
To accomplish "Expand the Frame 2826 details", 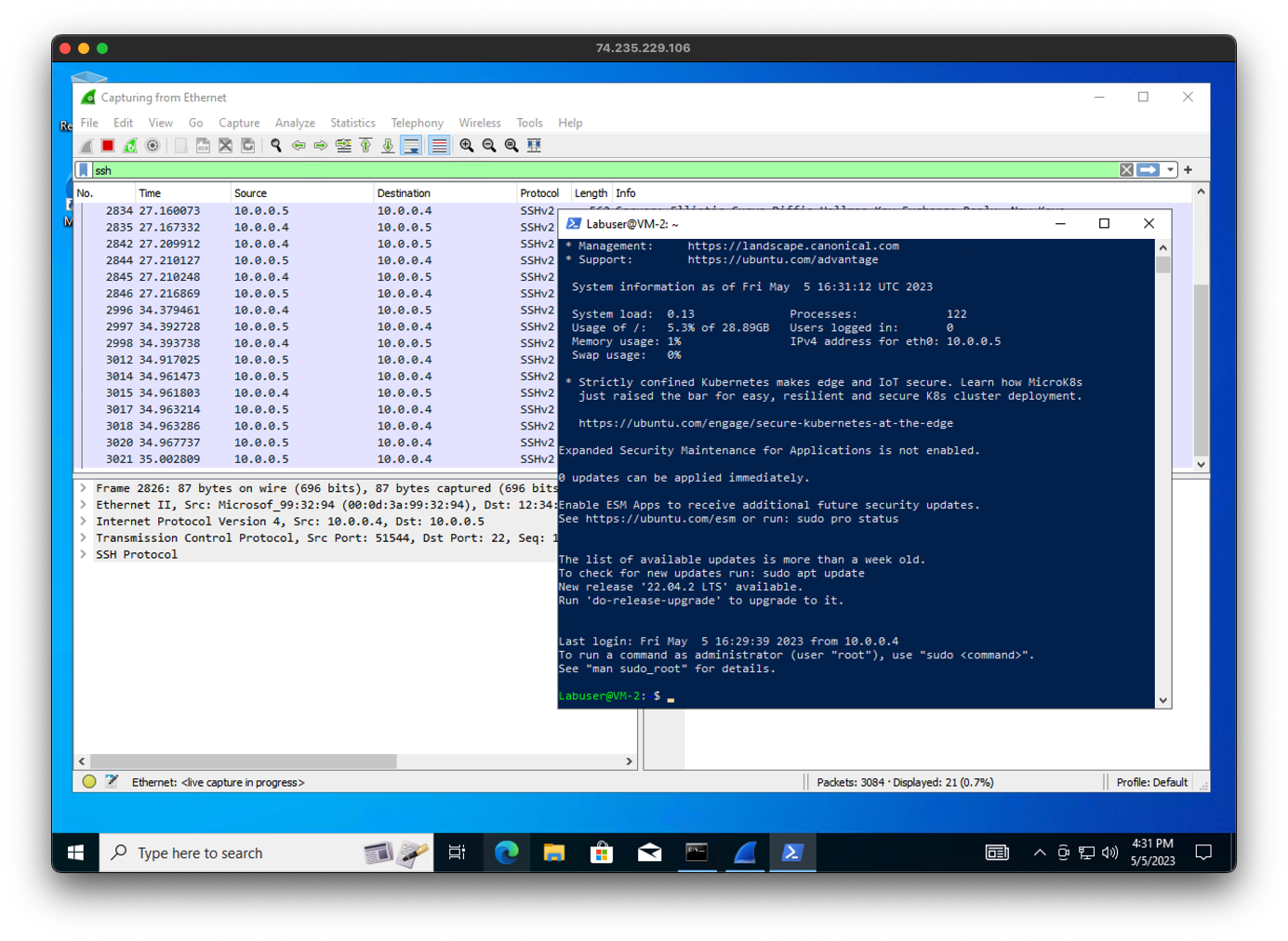I will pyautogui.click(x=84, y=487).
